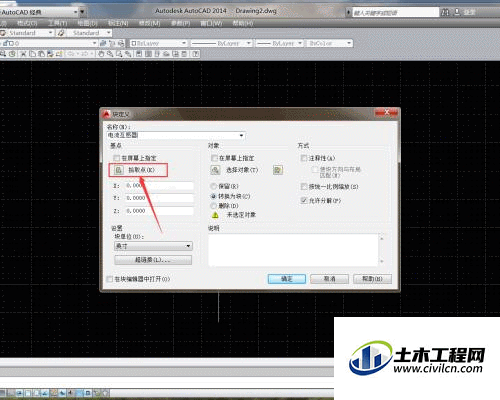Select the Zoom Realtime magnifier tool
The image size is (500, 400).
(x=110, y=53)
